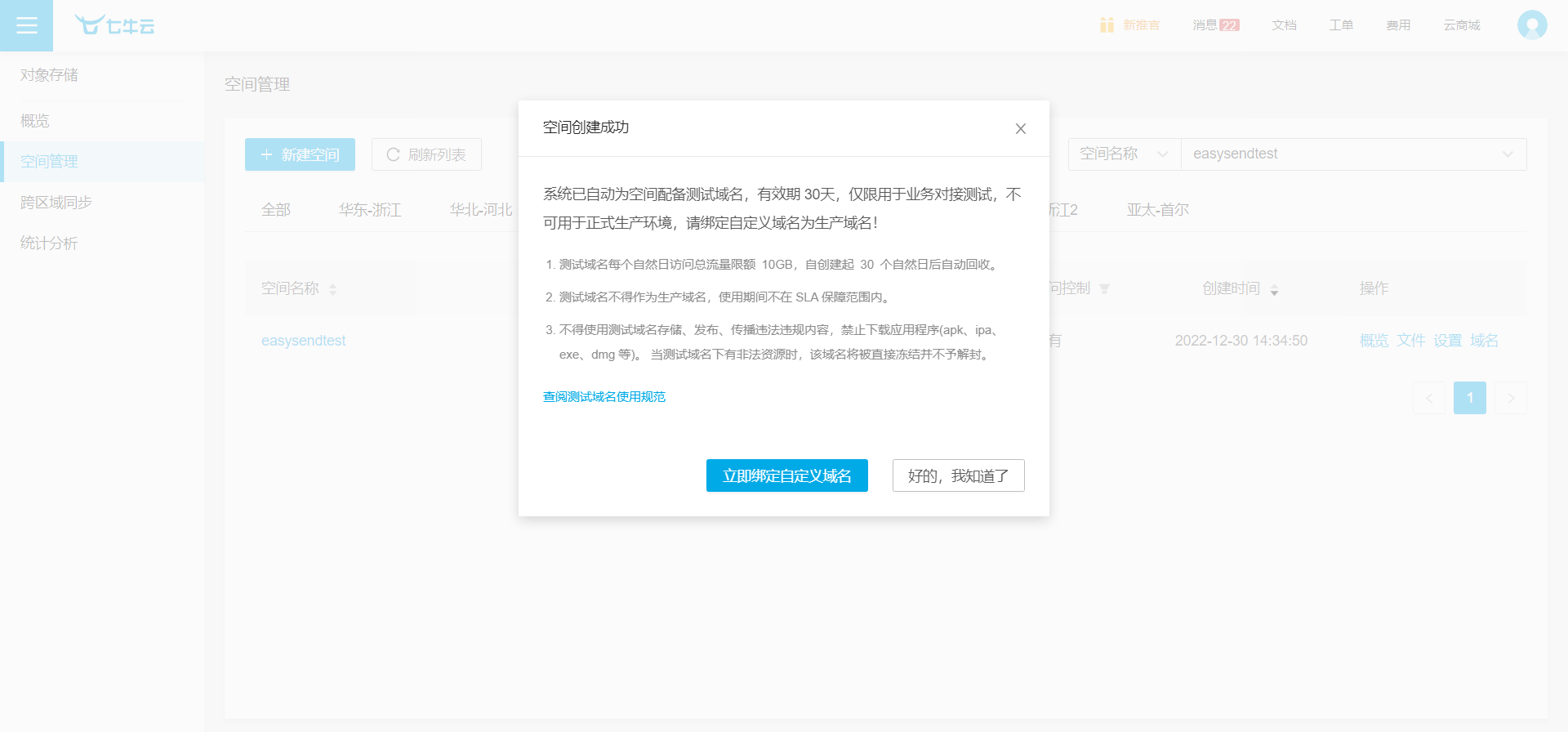Viewport: 1568px width, 732px height.
Task: Click 立即绑定自定义域名 button
Action: [786, 475]
